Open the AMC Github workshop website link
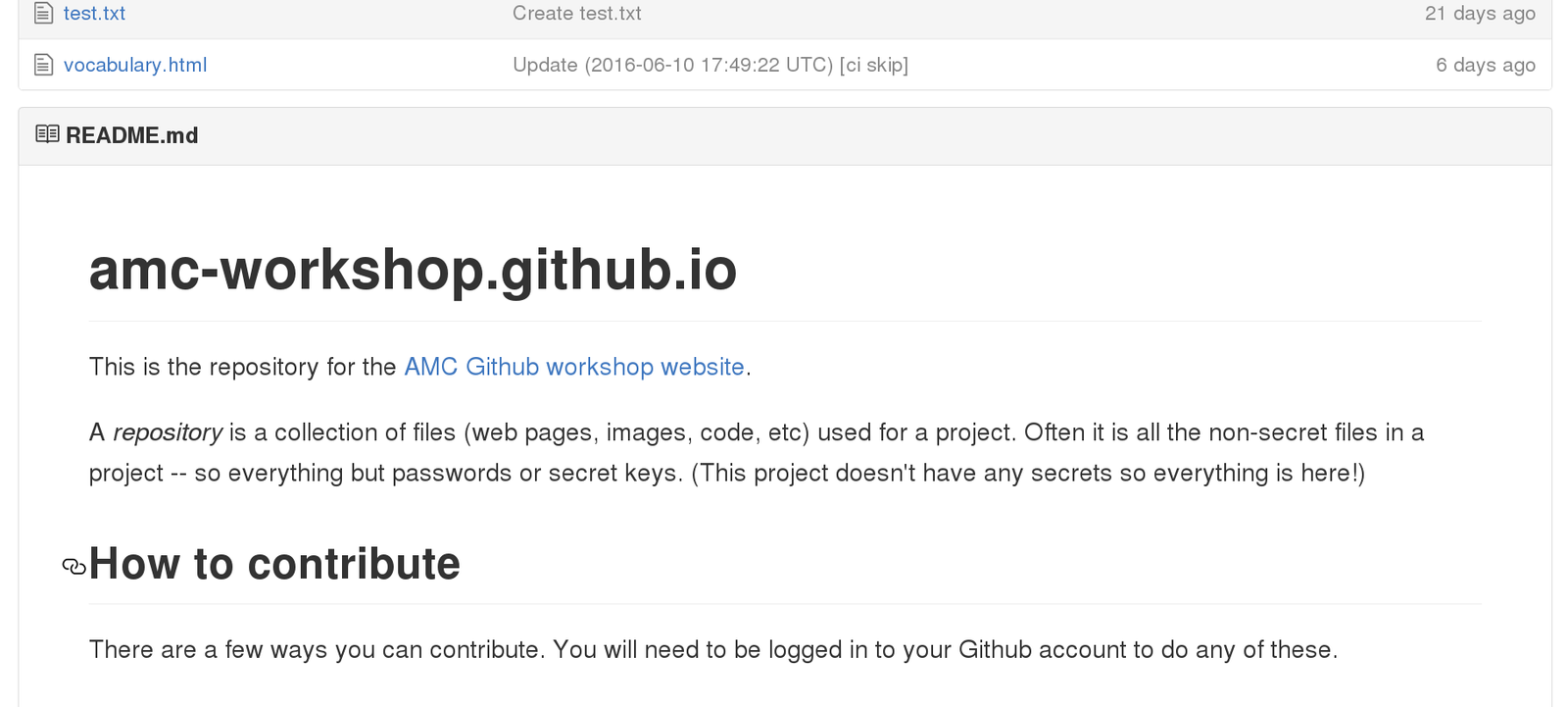The height and width of the screenshot is (707, 1568). click(x=574, y=367)
